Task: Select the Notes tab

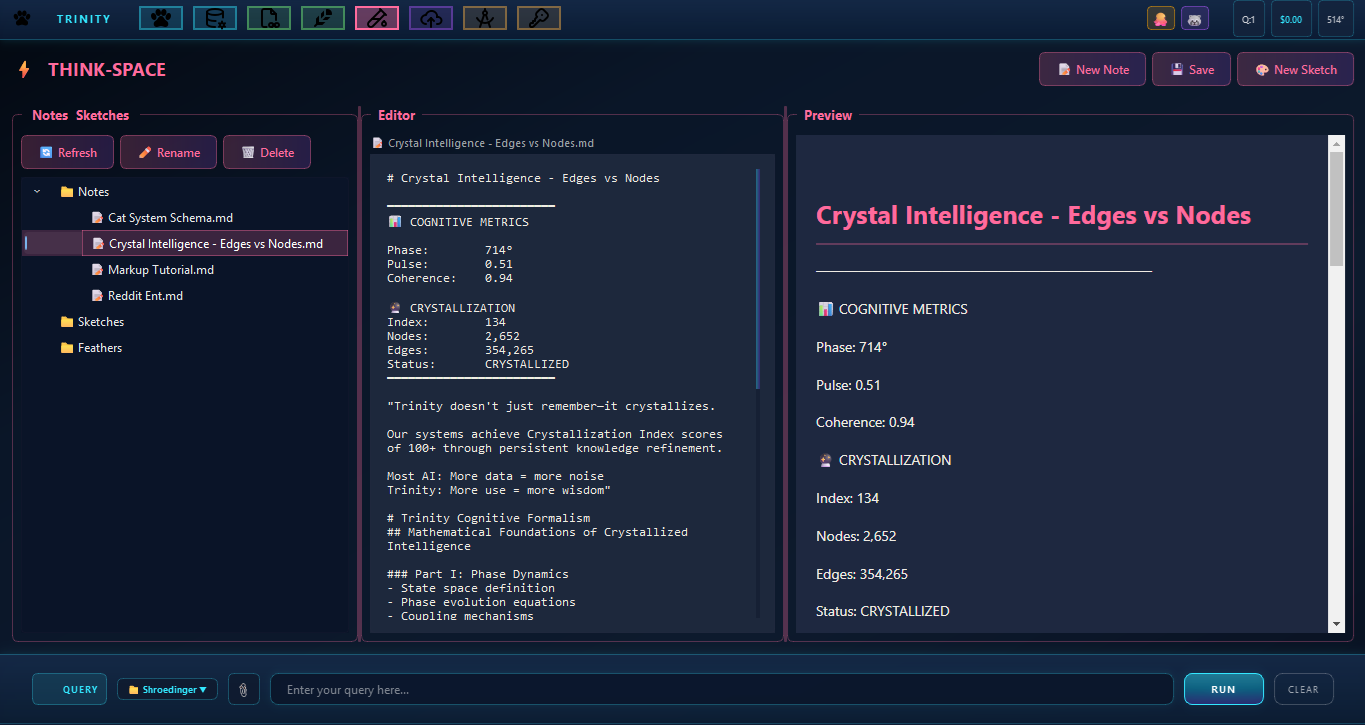Action: pos(50,115)
